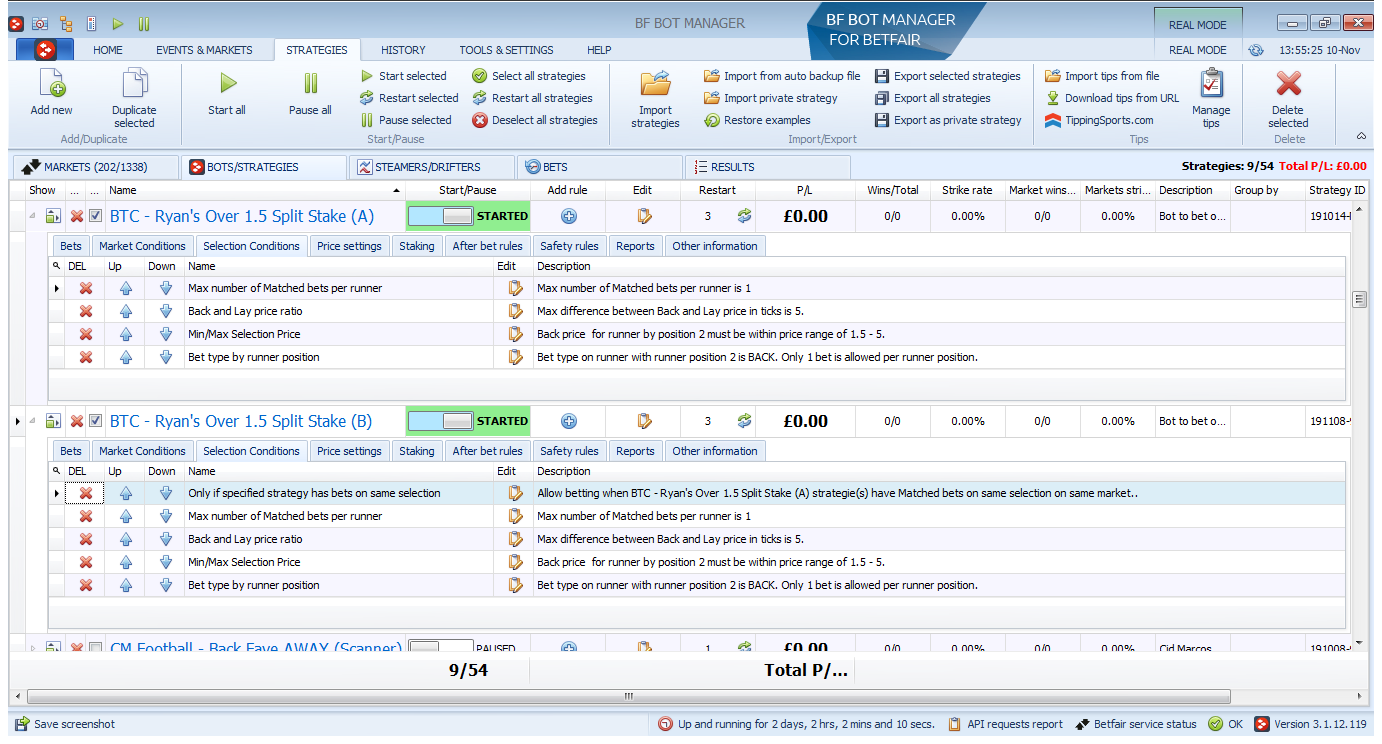
Task: Open API requests report in status bar
Action: [1005, 724]
